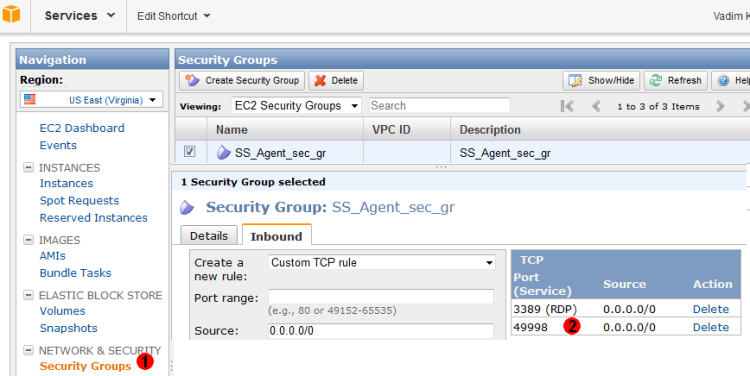Open the Services menu
This screenshot has width=750, height=376.
click(x=79, y=16)
